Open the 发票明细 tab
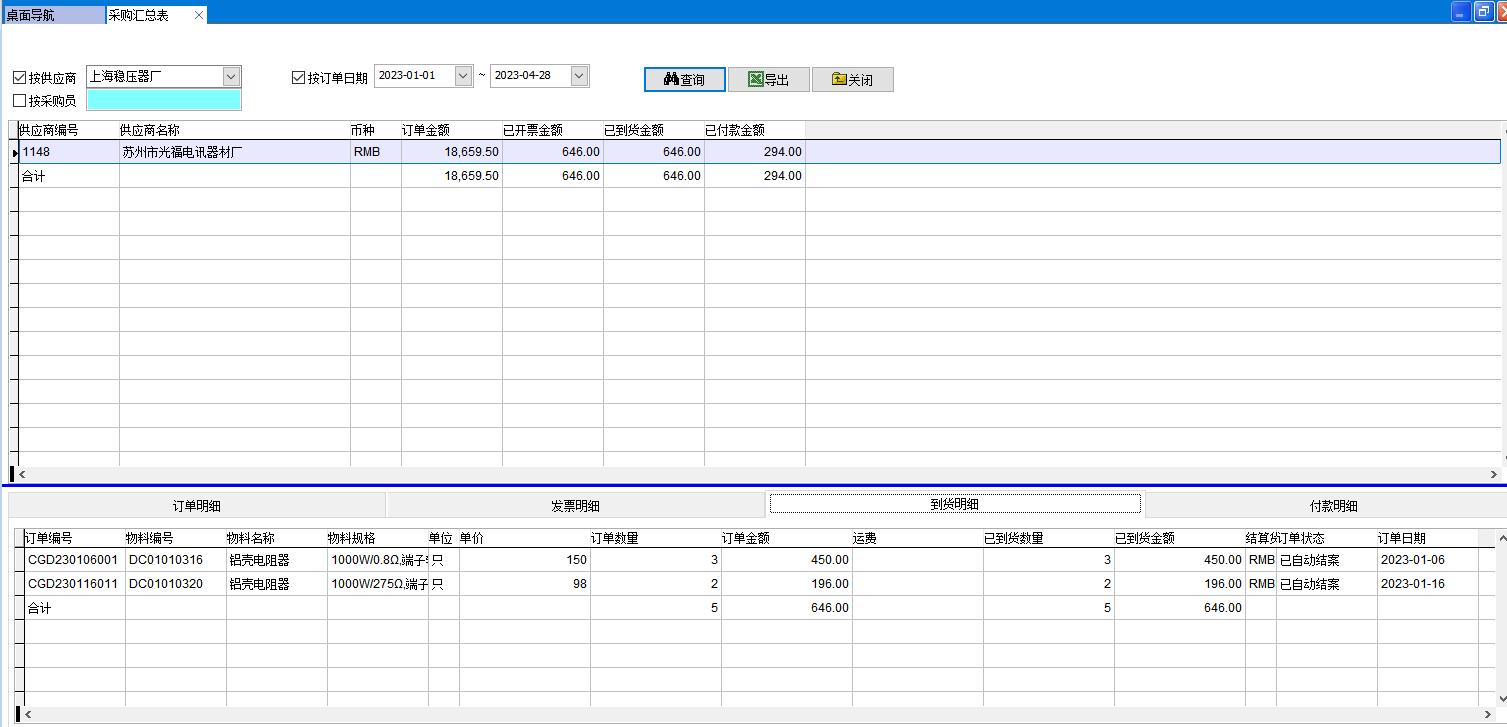The width and height of the screenshot is (1507, 727). click(x=575, y=506)
